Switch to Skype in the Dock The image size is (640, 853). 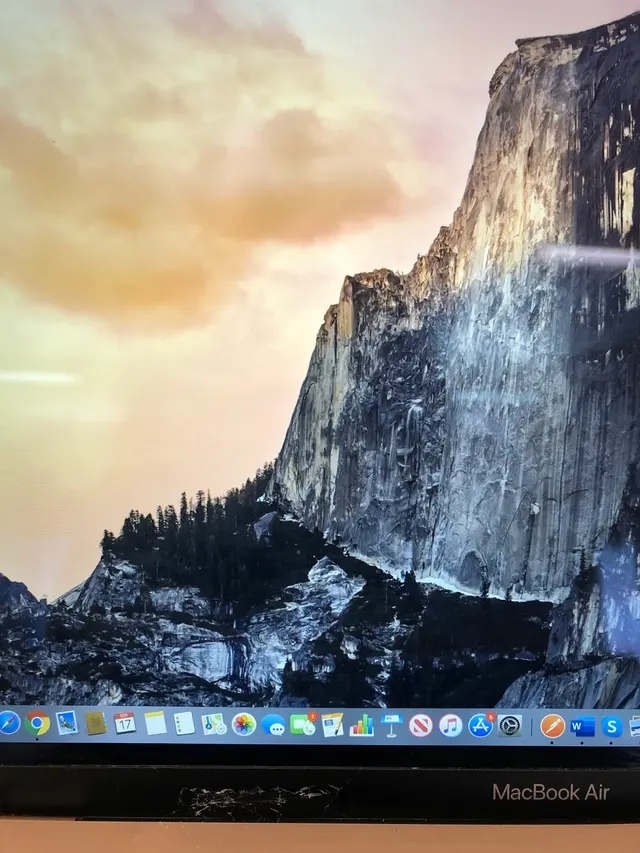click(x=612, y=726)
